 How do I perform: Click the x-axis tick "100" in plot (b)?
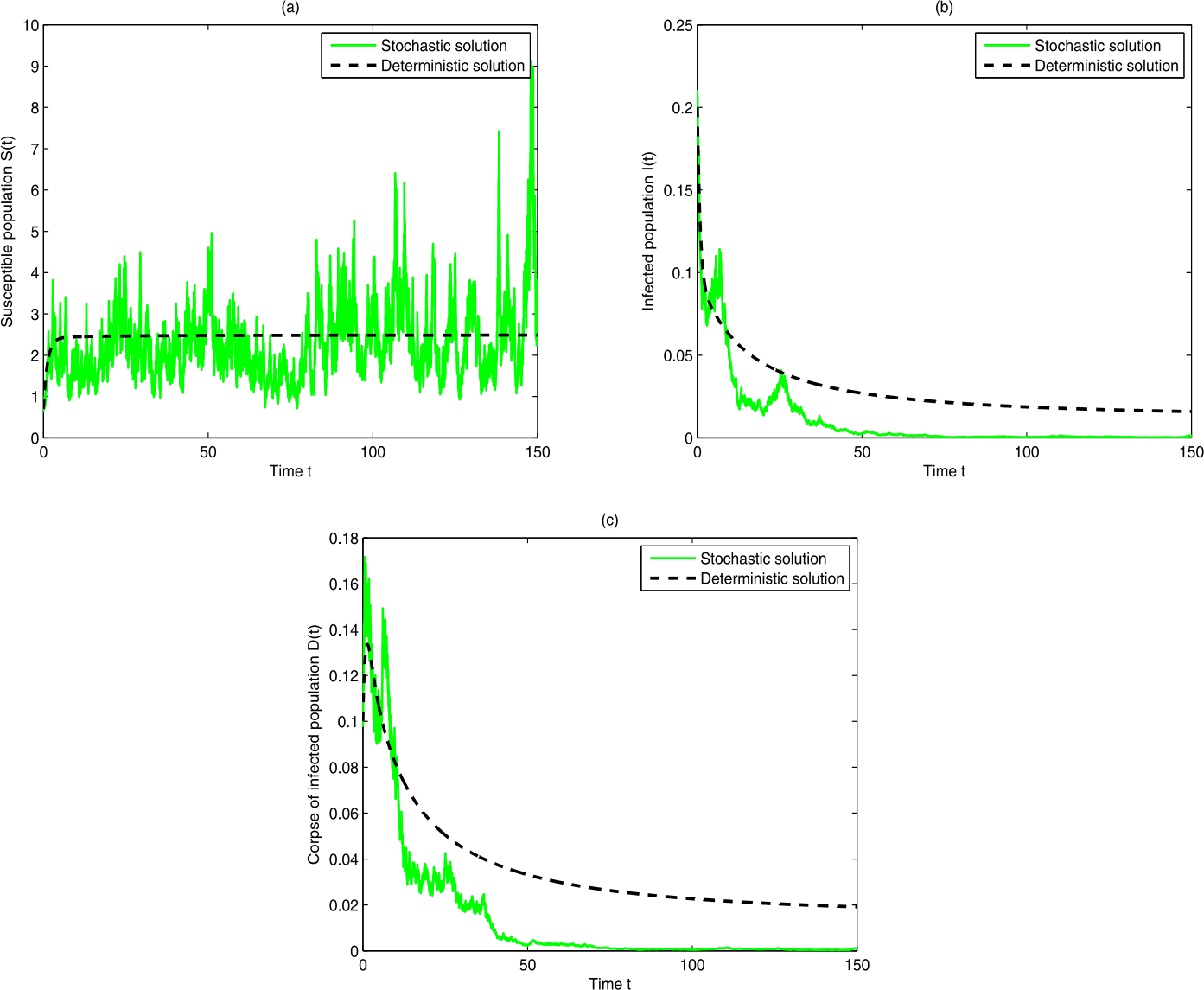click(x=1027, y=452)
